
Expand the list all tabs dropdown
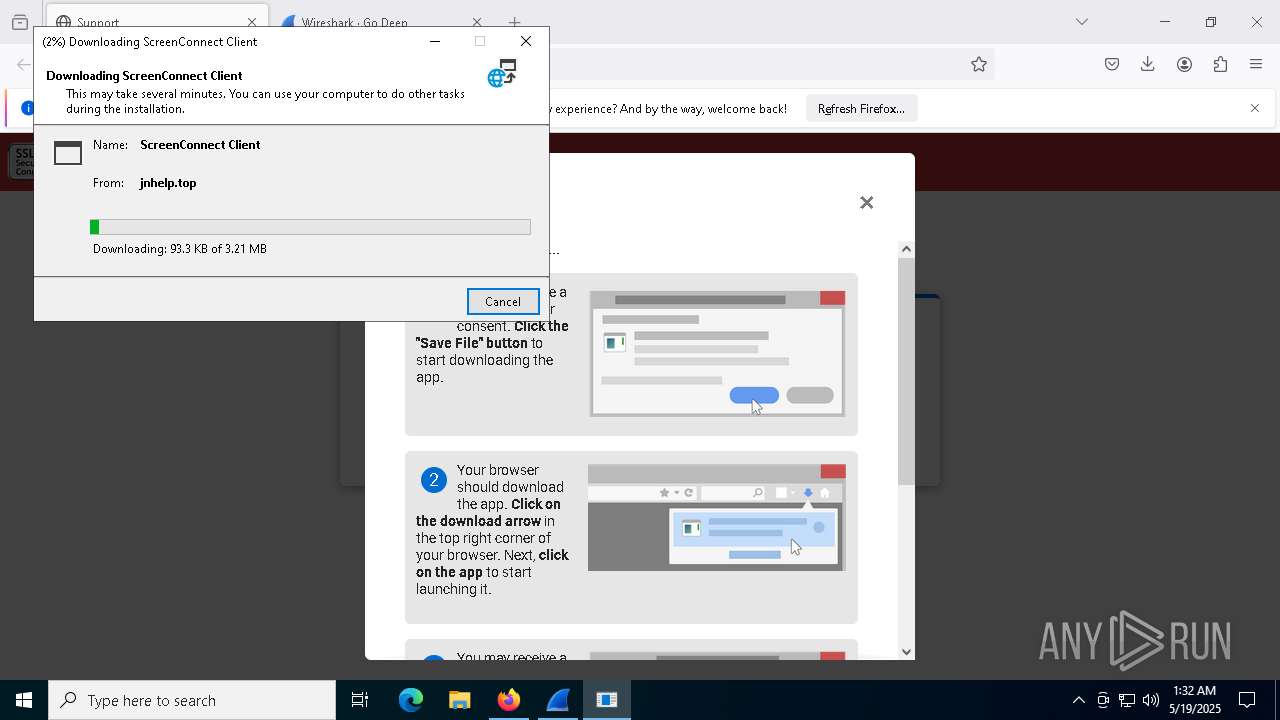coord(1082,22)
